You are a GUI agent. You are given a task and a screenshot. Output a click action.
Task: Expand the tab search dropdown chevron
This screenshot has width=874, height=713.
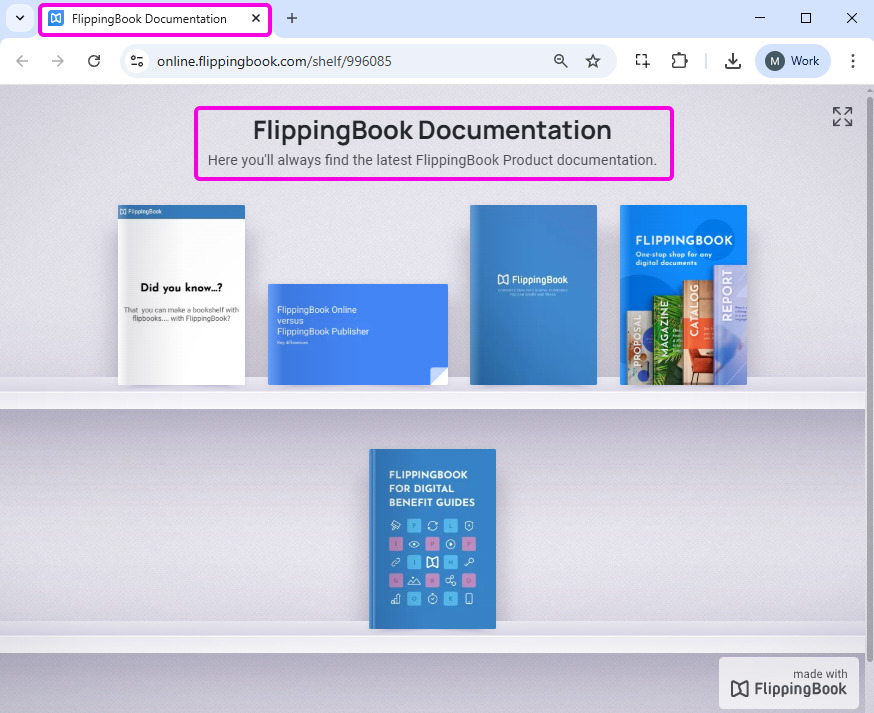pos(20,18)
